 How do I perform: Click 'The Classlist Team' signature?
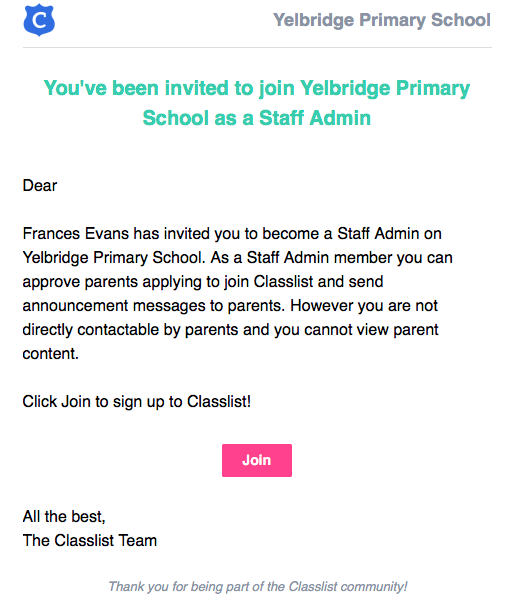pyautogui.click(x=90, y=541)
